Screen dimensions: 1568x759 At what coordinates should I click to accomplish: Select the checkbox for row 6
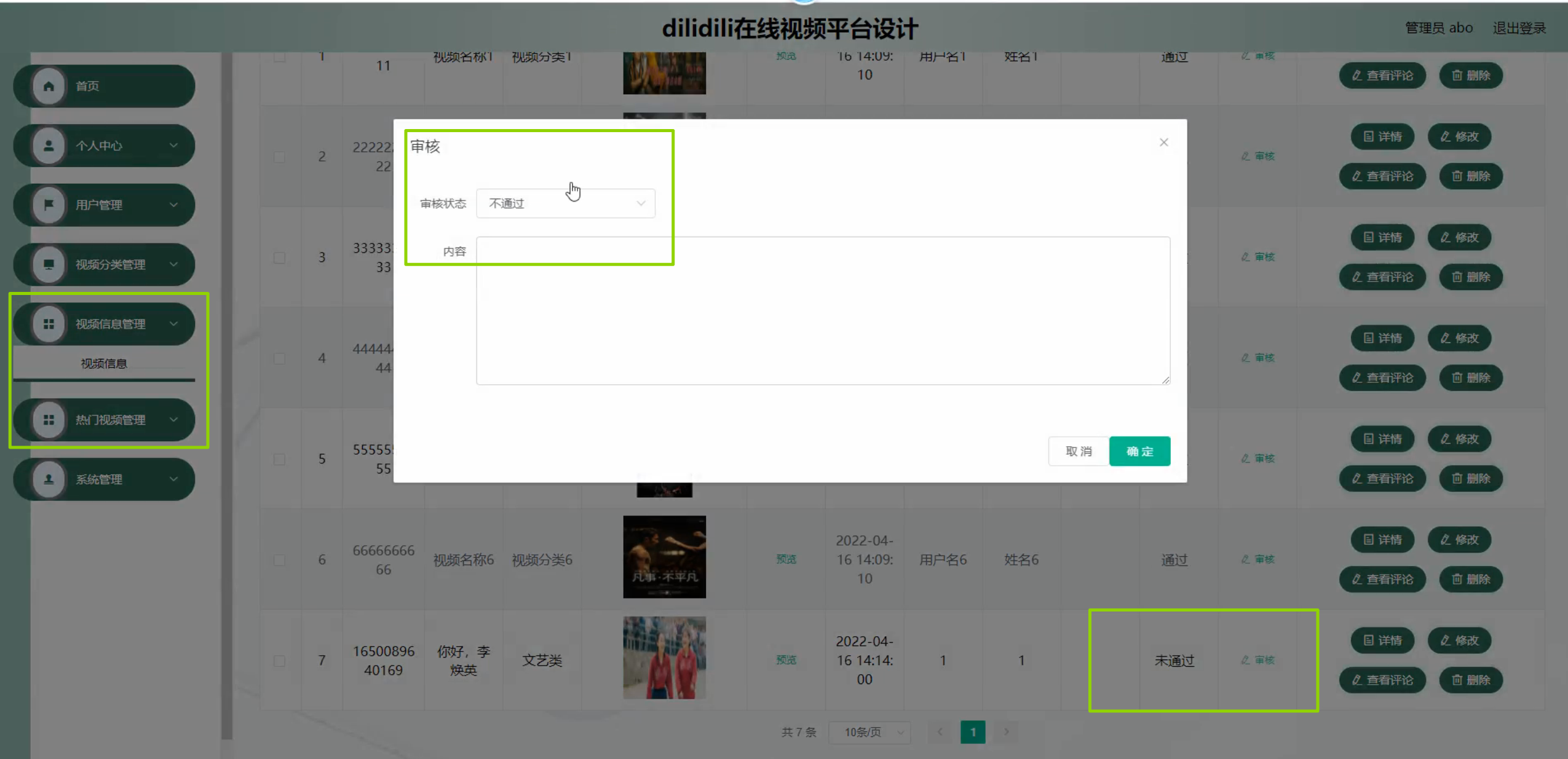[280, 560]
